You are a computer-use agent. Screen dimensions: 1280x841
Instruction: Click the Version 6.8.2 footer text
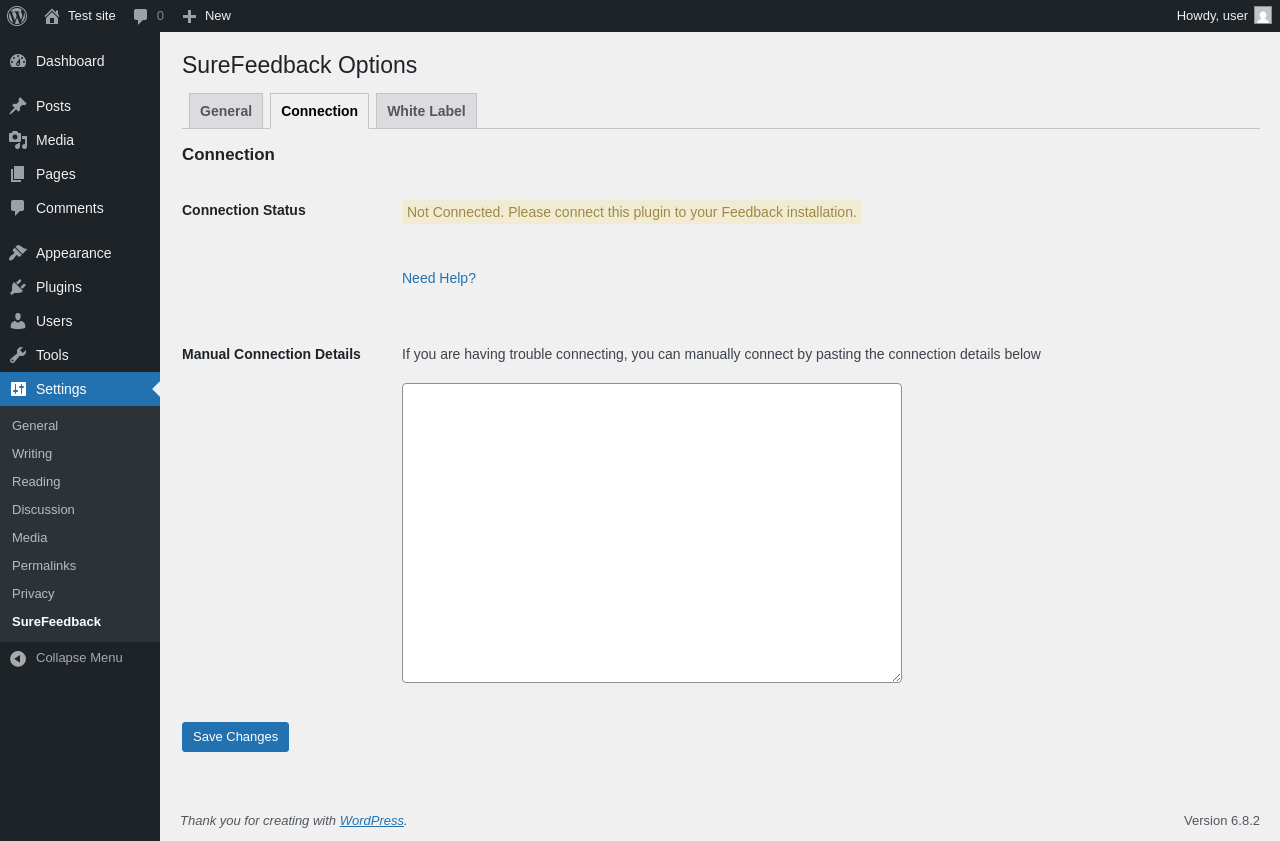click(1222, 820)
